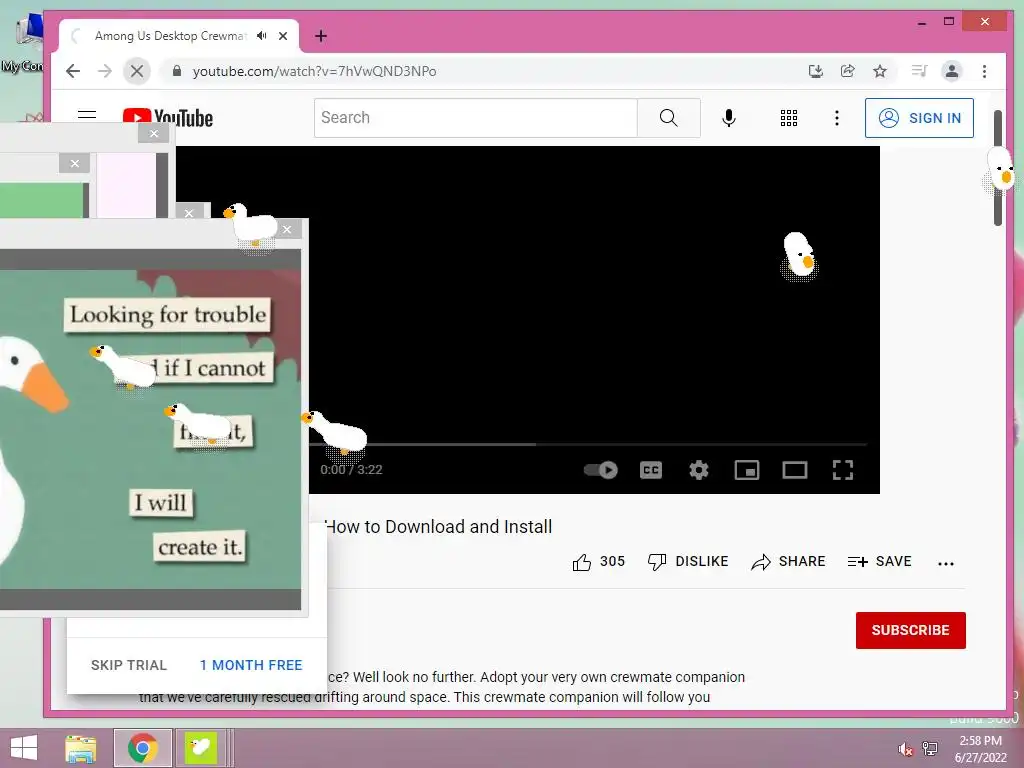1024x768 pixels.
Task: Click the SIGN IN button
Action: [x=920, y=118]
